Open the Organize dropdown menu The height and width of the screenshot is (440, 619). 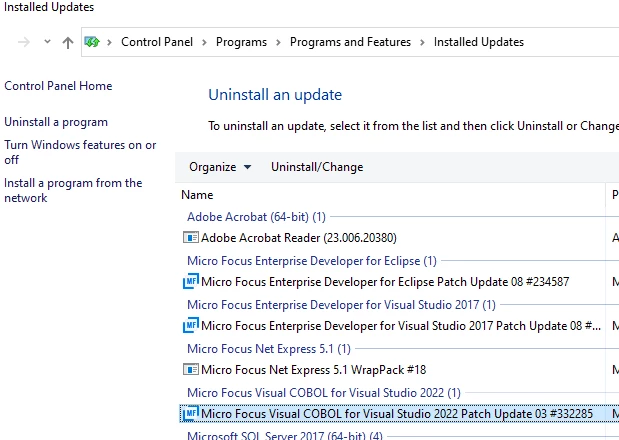[220, 167]
